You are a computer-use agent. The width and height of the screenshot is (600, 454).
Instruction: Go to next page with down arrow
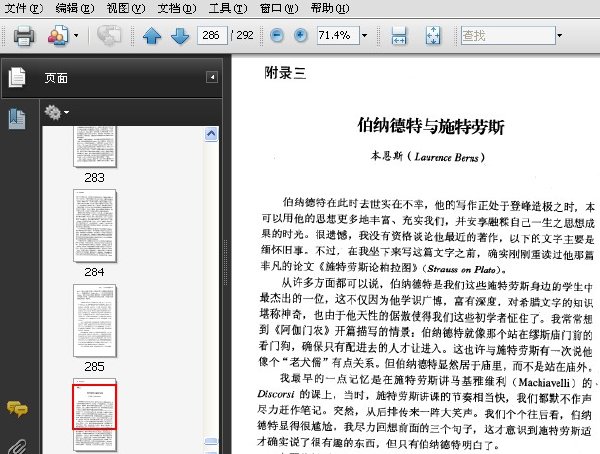pos(180,36)
